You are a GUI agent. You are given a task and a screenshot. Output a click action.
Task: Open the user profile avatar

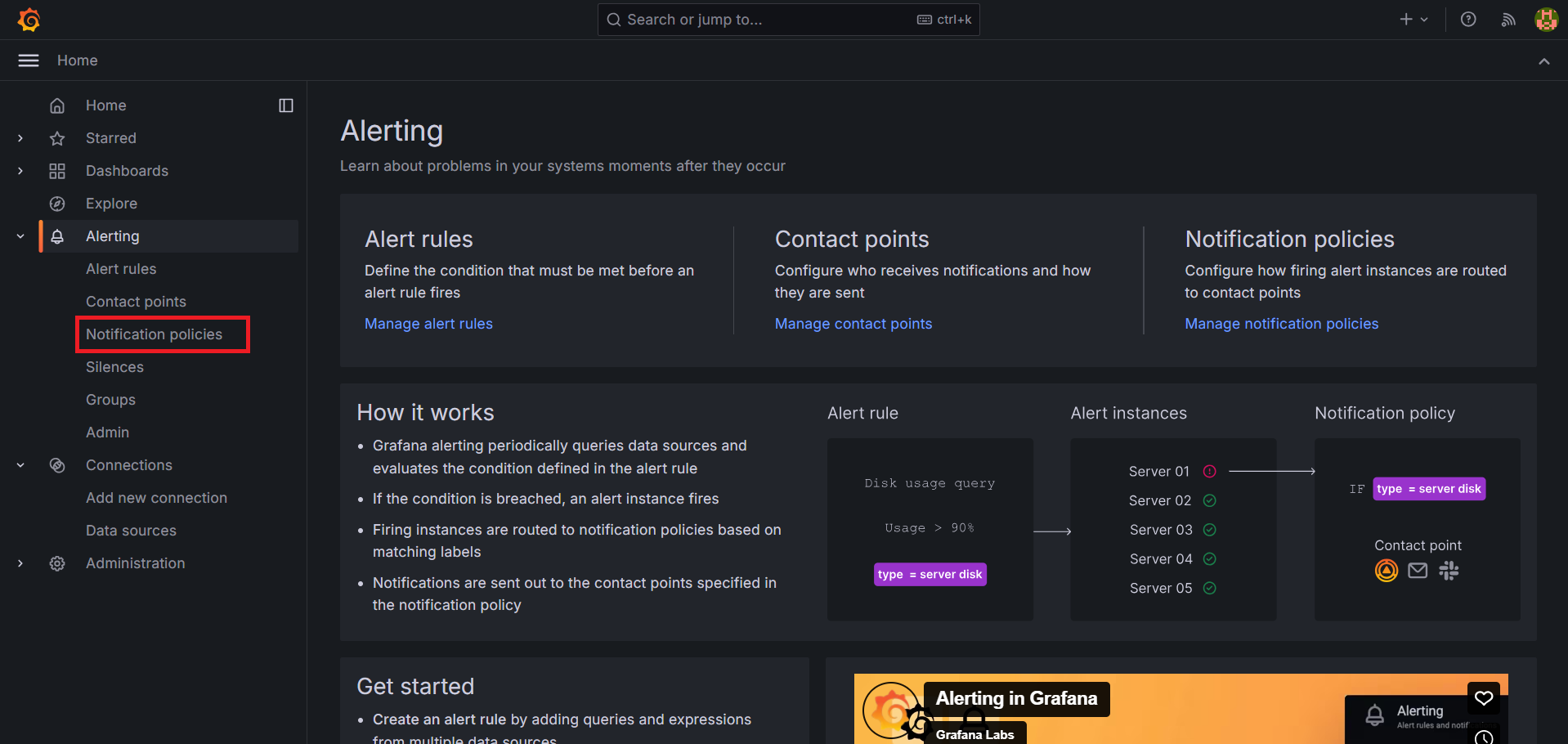click(x=1546, y=20)
